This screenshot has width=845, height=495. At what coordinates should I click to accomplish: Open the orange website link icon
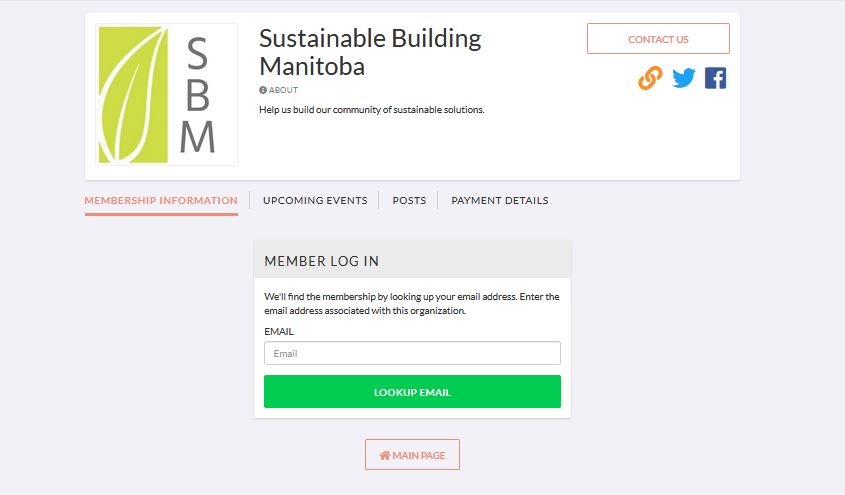650,78
